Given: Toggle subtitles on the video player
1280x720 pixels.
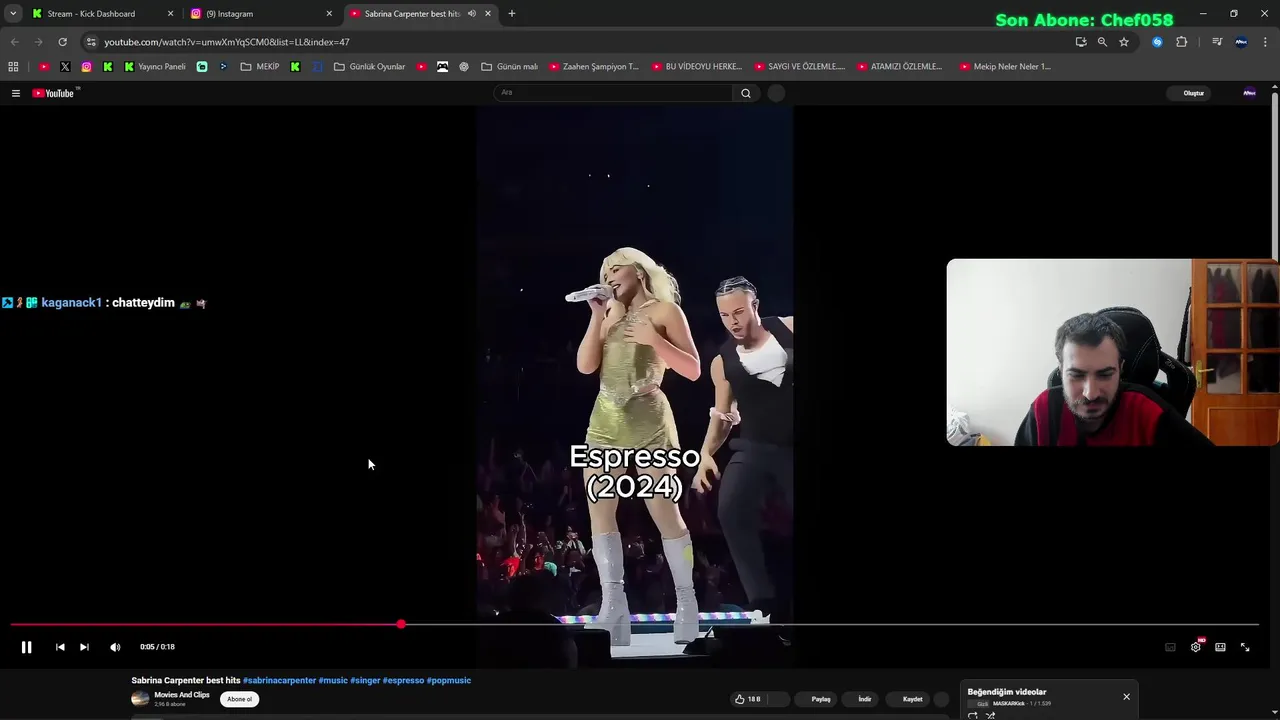Looking at the screenshot, I should [x=1170, y=647].
